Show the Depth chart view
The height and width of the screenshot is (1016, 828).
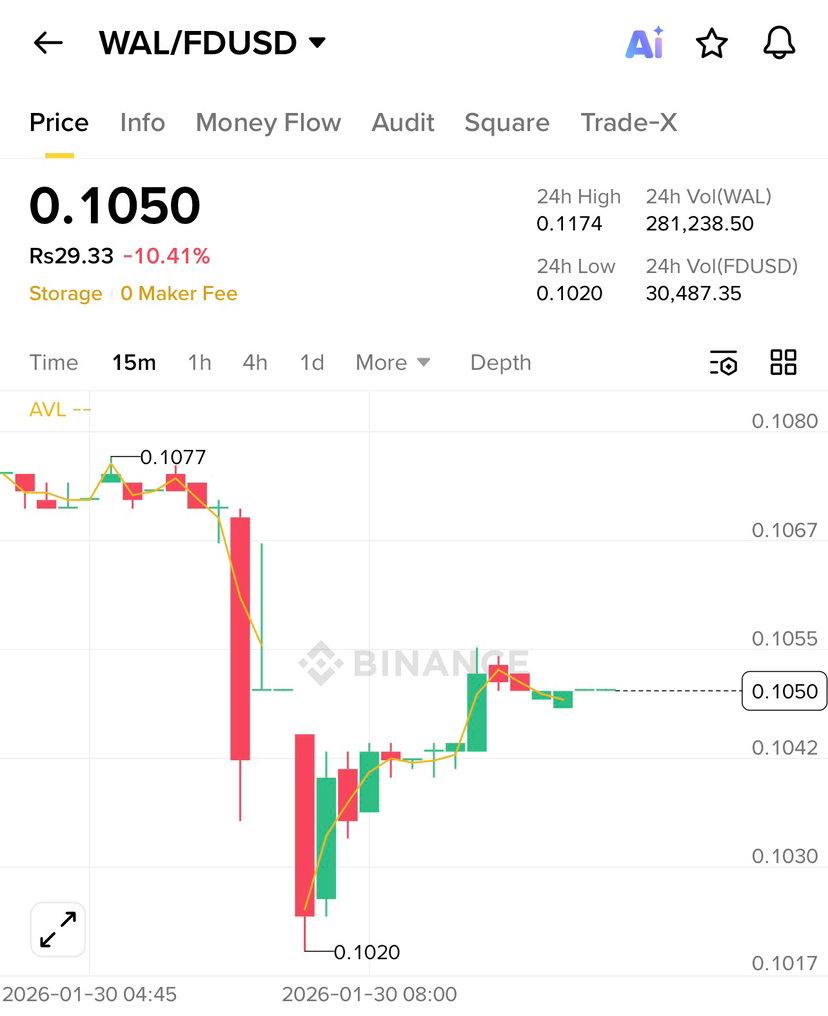[x=501, y=363]
